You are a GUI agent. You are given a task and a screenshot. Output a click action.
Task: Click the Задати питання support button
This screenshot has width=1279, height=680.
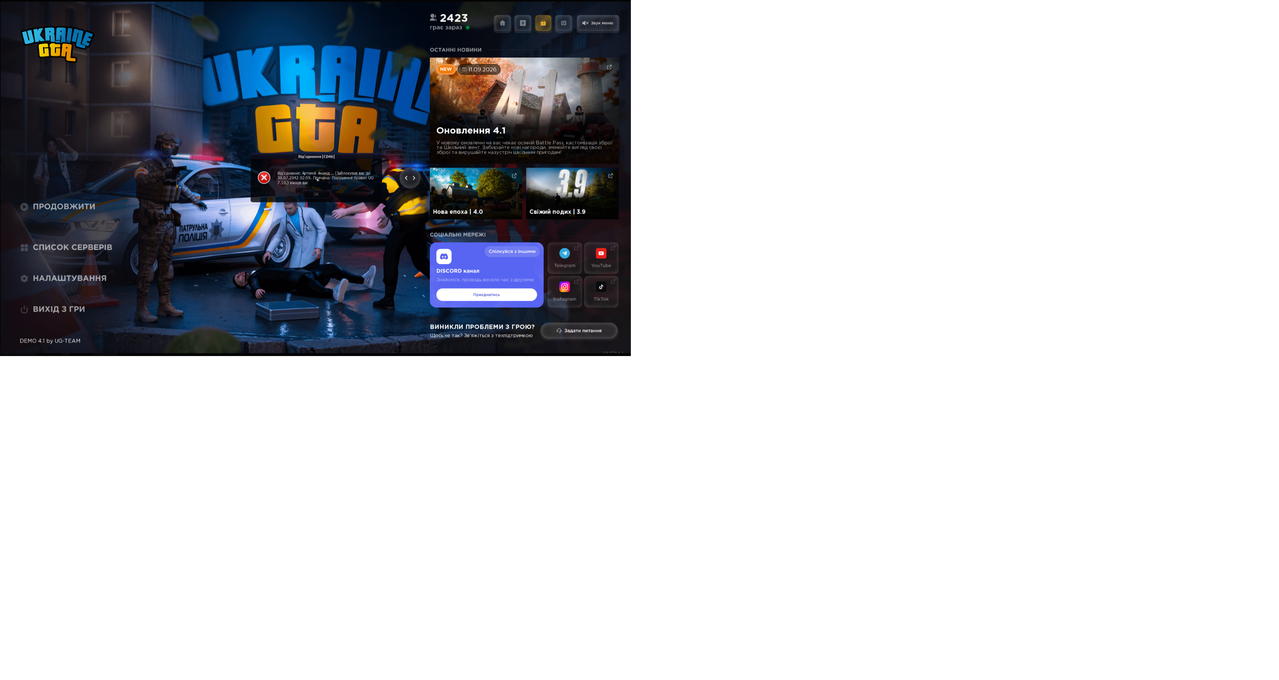coord(579,330)
